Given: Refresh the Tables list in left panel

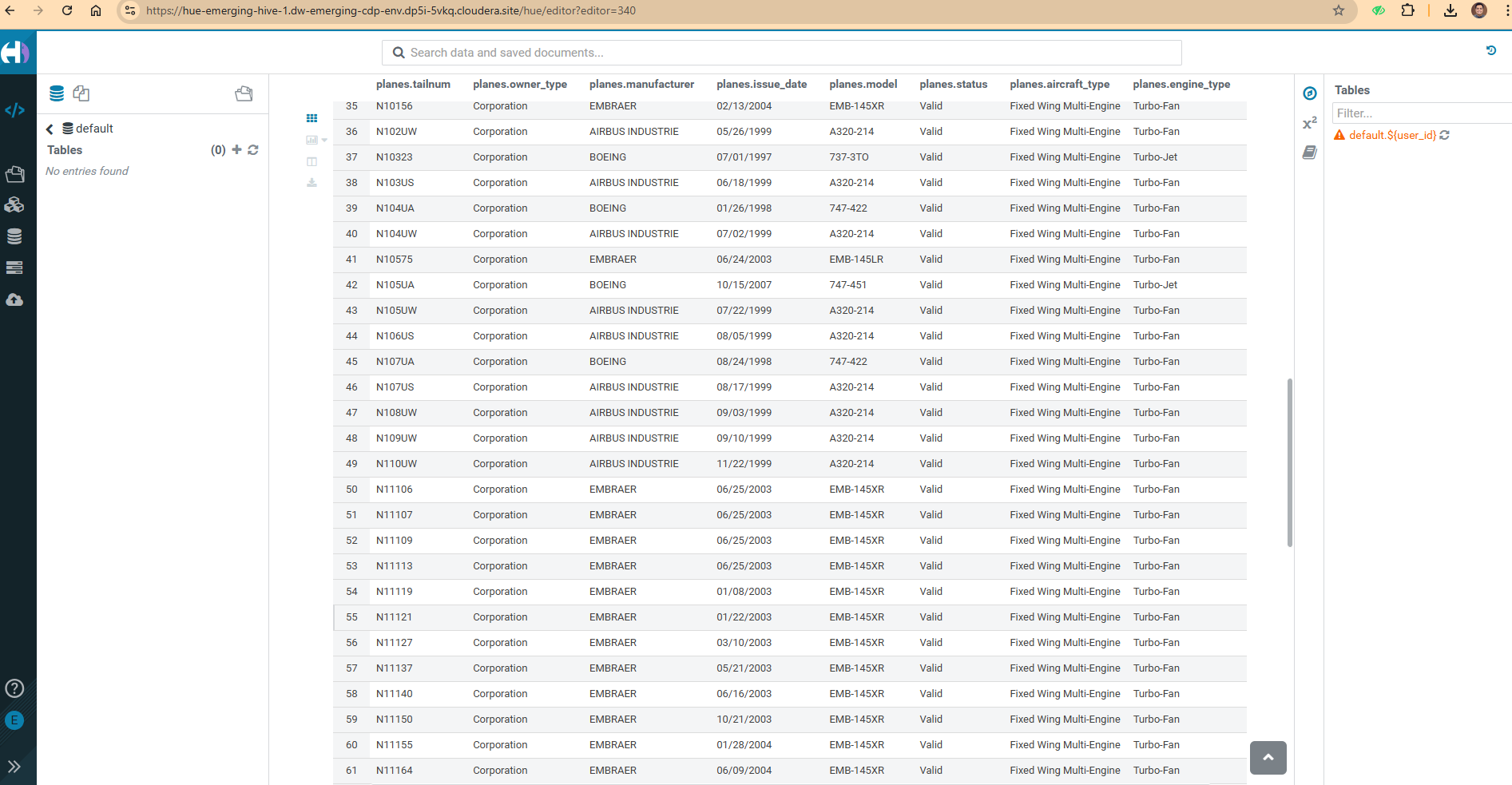Looking at the screenshot, I should tap(253, 149).
